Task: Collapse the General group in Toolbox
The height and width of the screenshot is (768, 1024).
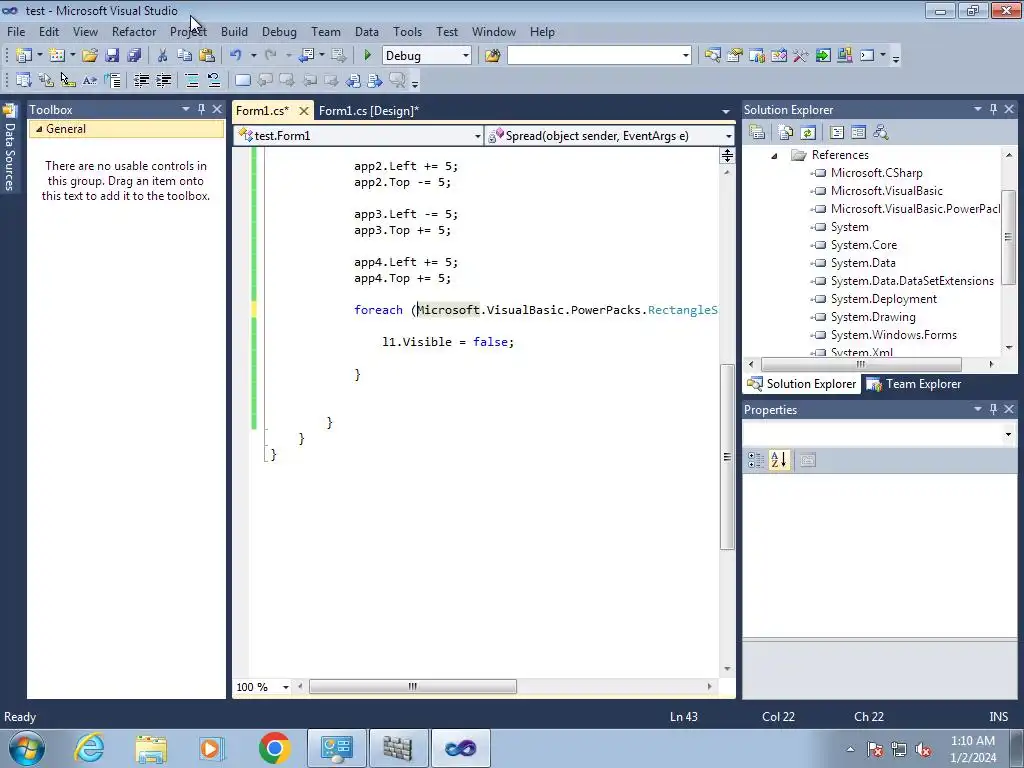Action: 39,129
